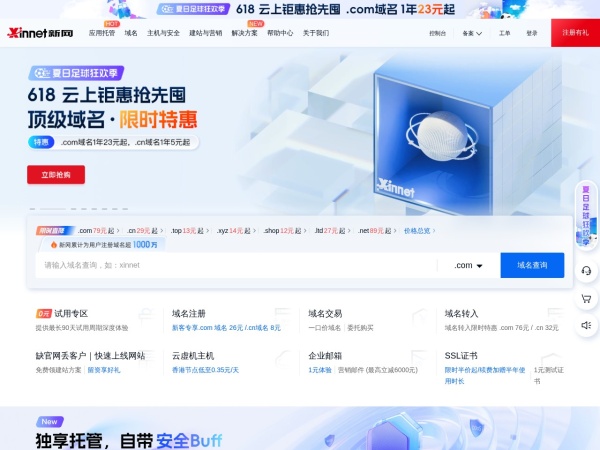Select the first carousel indicator
Image resolution: width=600 pixels, height=450 pixels.
pyautogui.click(x=33, y=209)
